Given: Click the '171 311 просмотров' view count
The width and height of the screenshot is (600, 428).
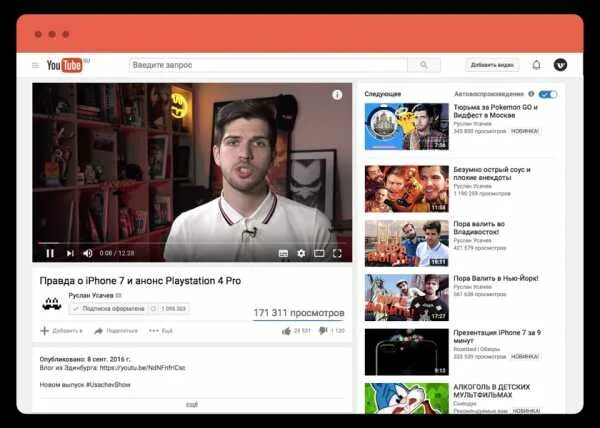Looking at the screenshot, I should point(299,313).
